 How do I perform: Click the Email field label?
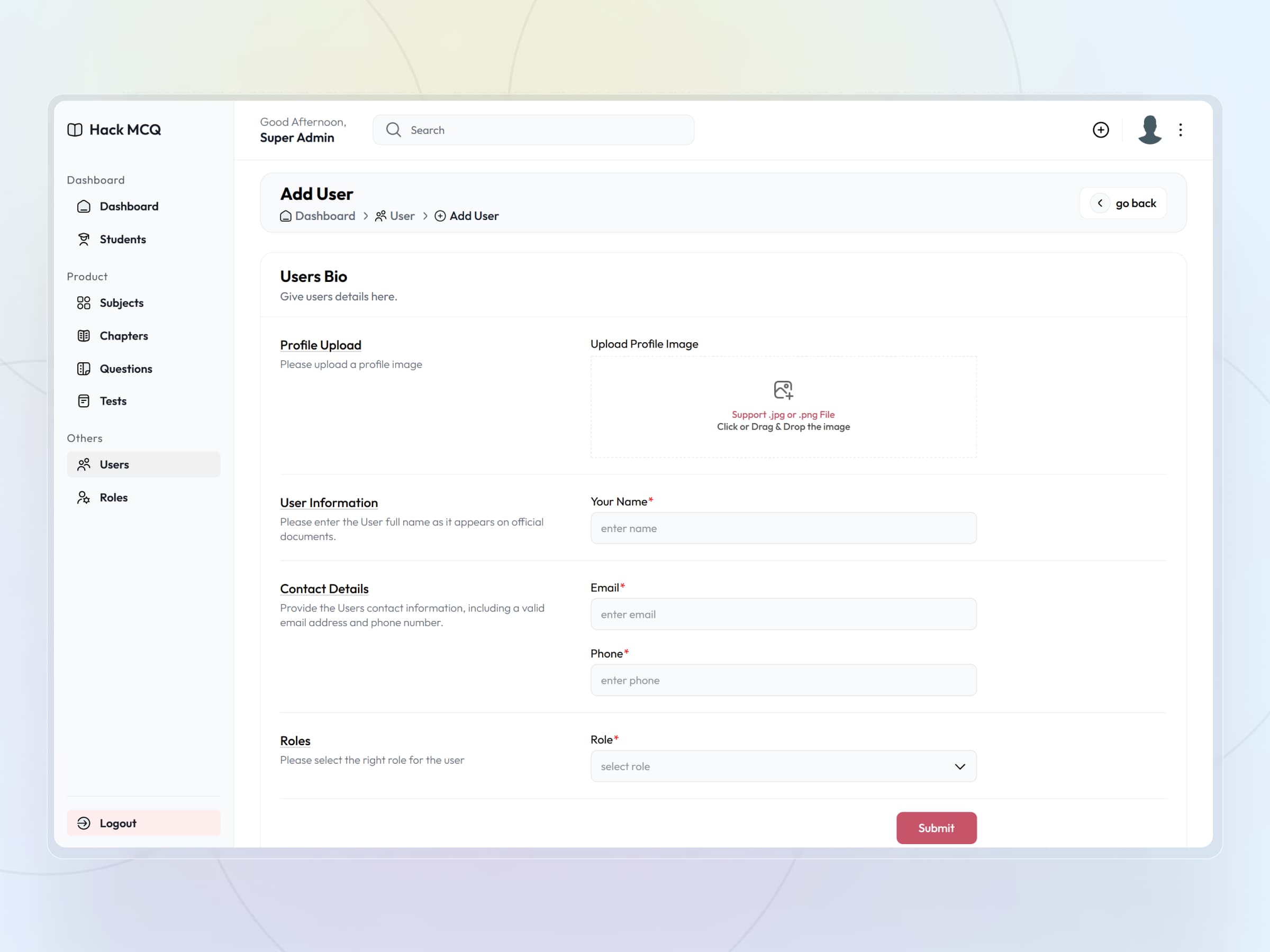[x=607, y=588]
